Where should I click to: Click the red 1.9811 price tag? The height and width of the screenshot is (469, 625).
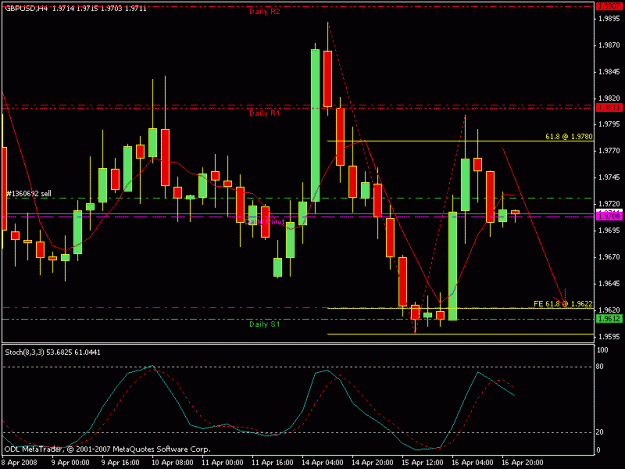coord(609,108)
